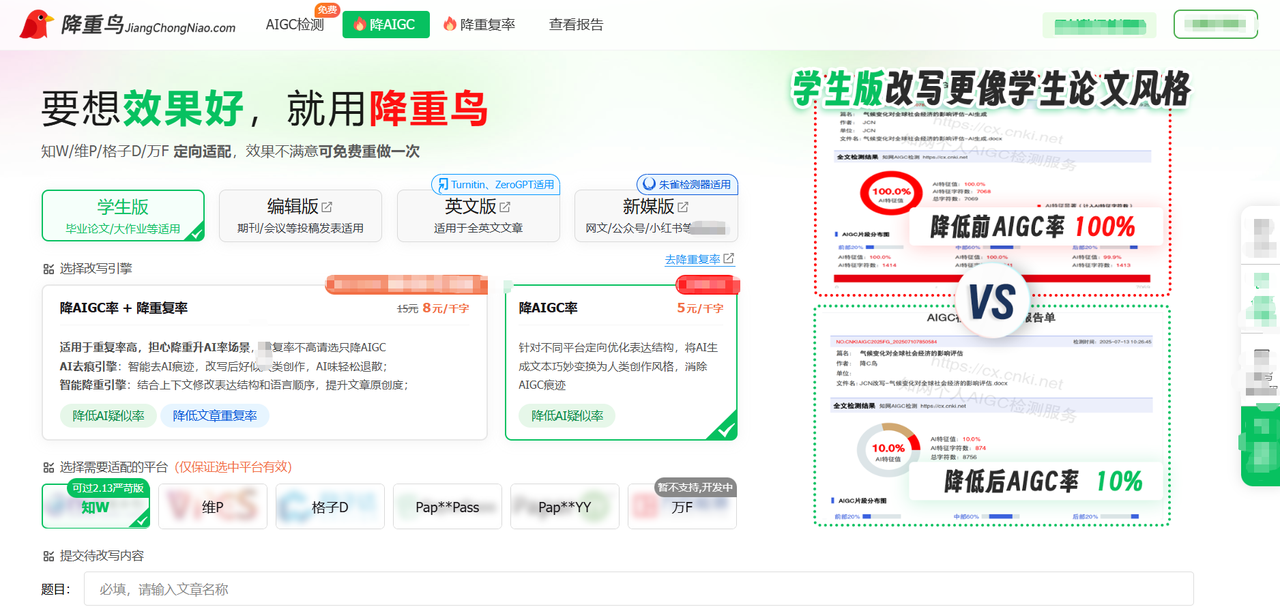Image resolution: width=1280 pixels, height=607 pixels.
Task: Choose 维P as the target platform
Action: [x=213, y=507]
